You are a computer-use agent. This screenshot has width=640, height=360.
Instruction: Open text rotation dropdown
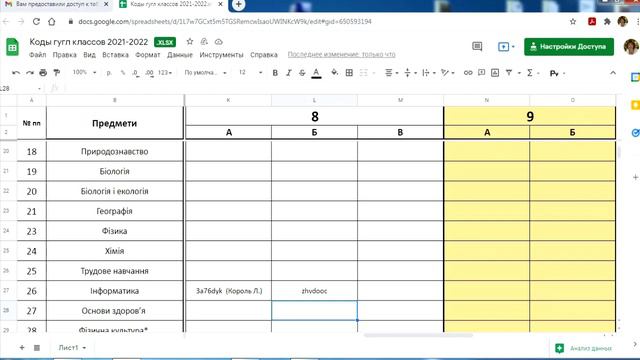[x=447, y=73]
